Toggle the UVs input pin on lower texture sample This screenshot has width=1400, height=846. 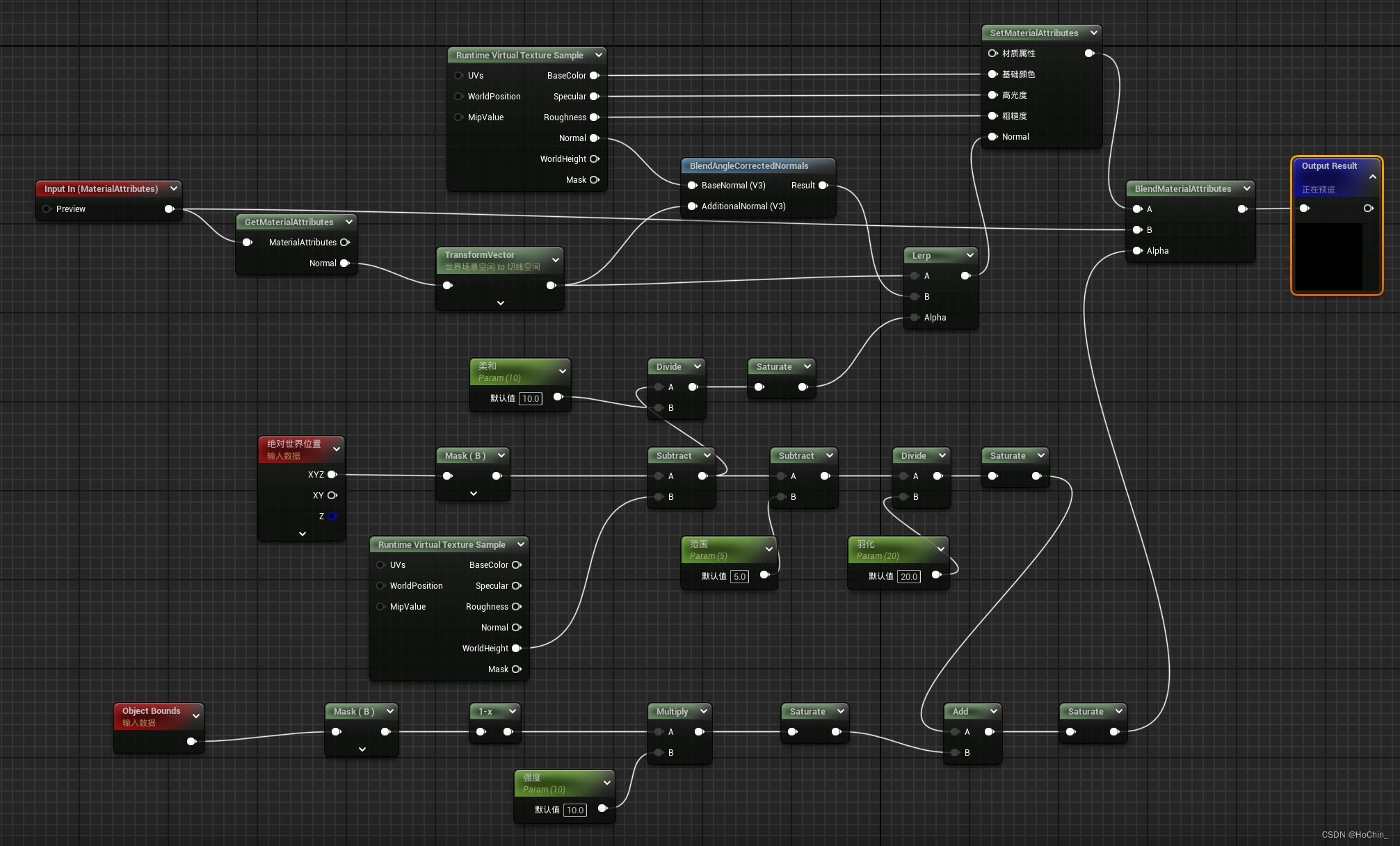coord(380,565)
